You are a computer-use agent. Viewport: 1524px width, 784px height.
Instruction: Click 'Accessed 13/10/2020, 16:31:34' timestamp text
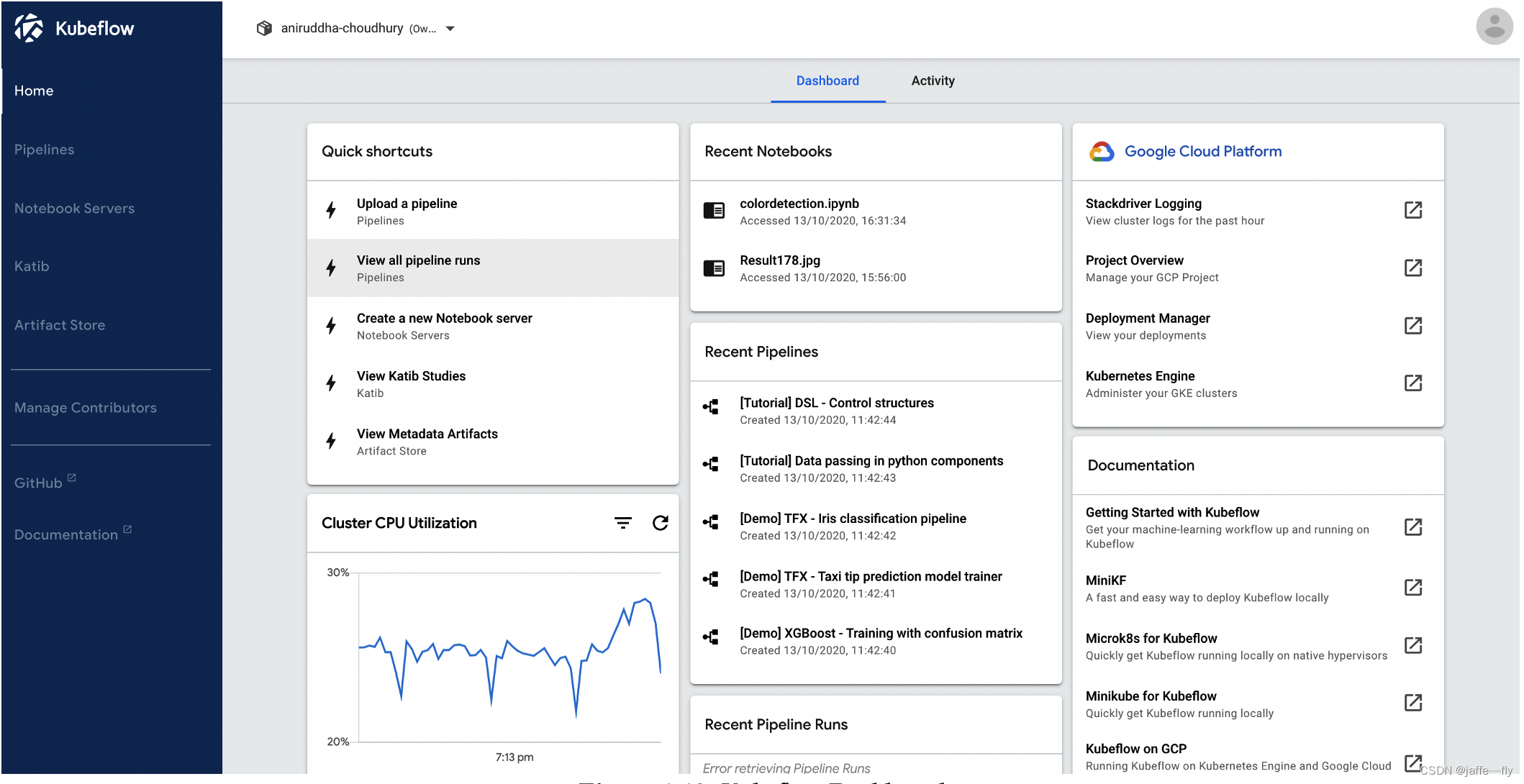[823, 221]
